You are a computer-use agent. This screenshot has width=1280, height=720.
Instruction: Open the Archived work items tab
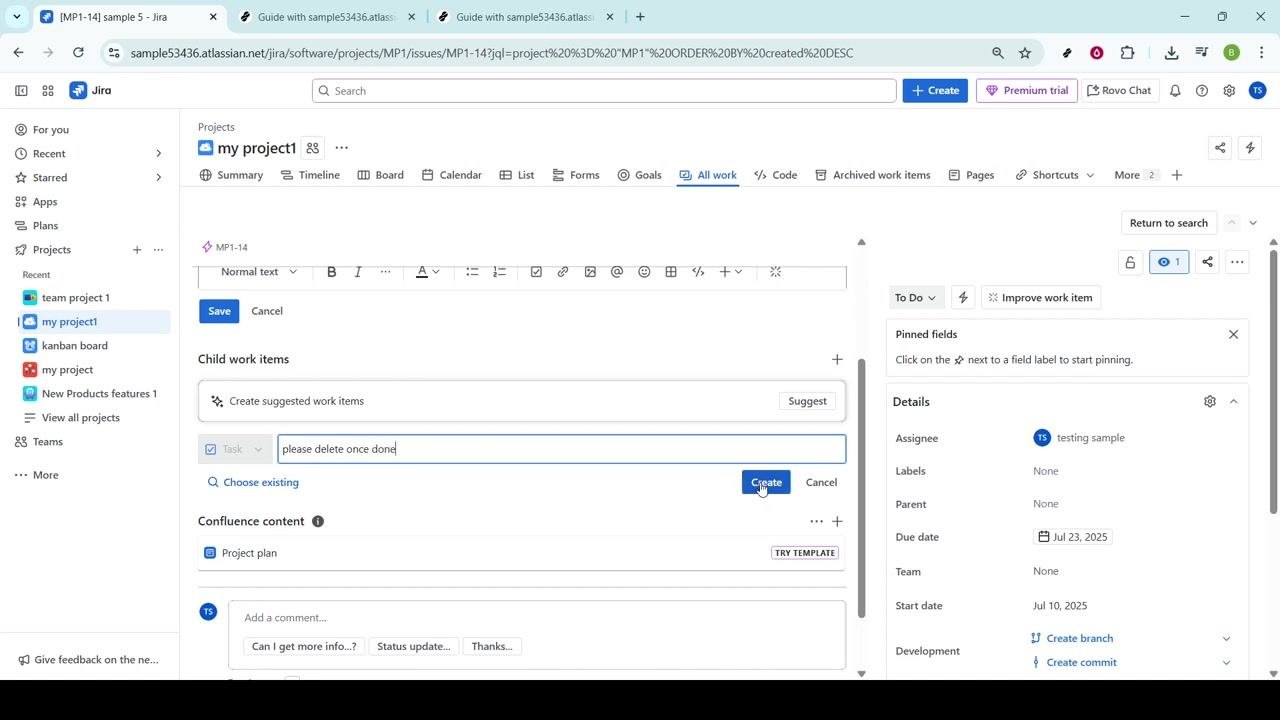872,175
